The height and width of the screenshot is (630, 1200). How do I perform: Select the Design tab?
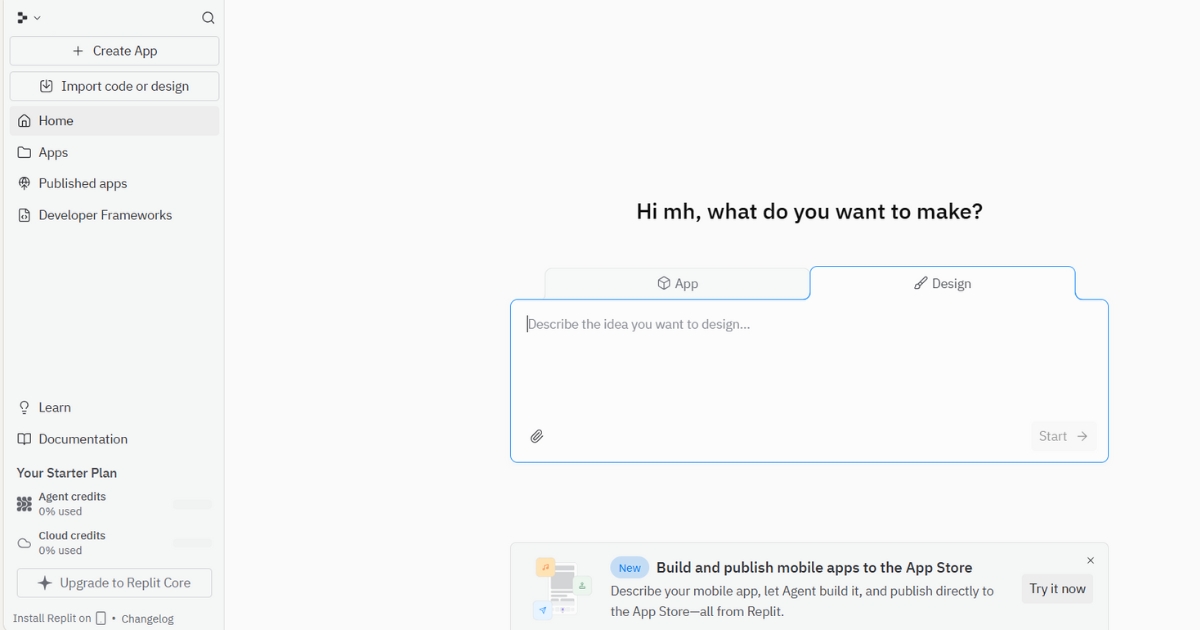tap(942, 284)
